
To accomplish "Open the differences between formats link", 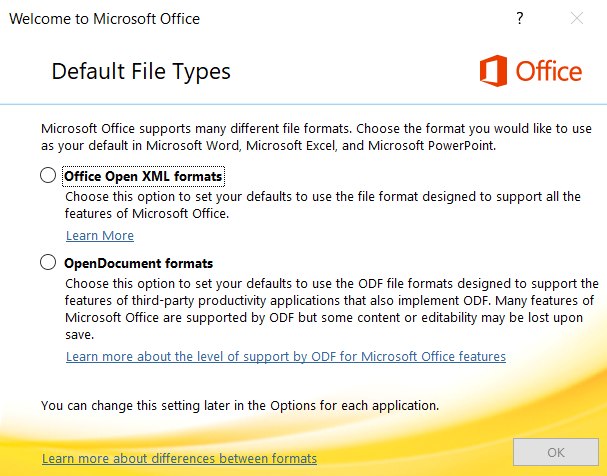I will tap(180, 459).
